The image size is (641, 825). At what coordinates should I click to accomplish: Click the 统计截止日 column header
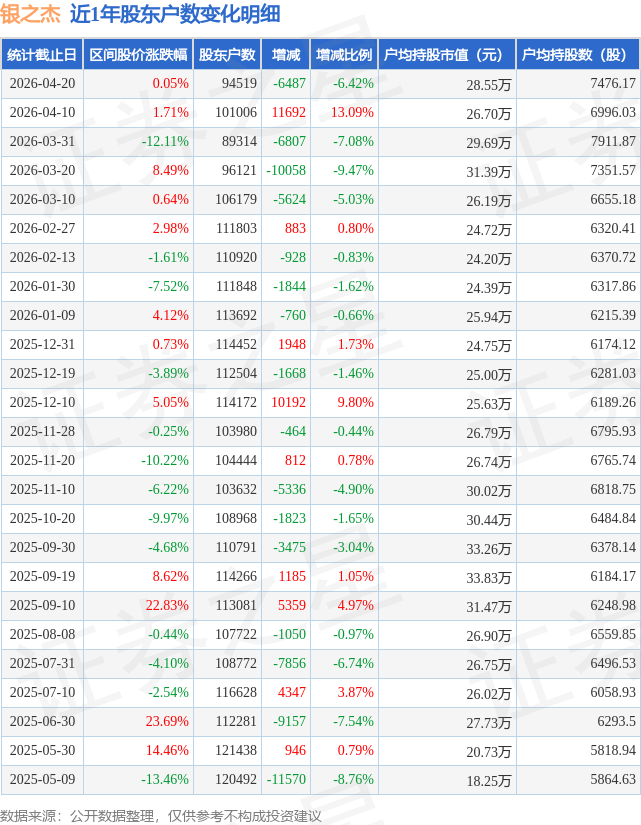click(x=42, y=54)
